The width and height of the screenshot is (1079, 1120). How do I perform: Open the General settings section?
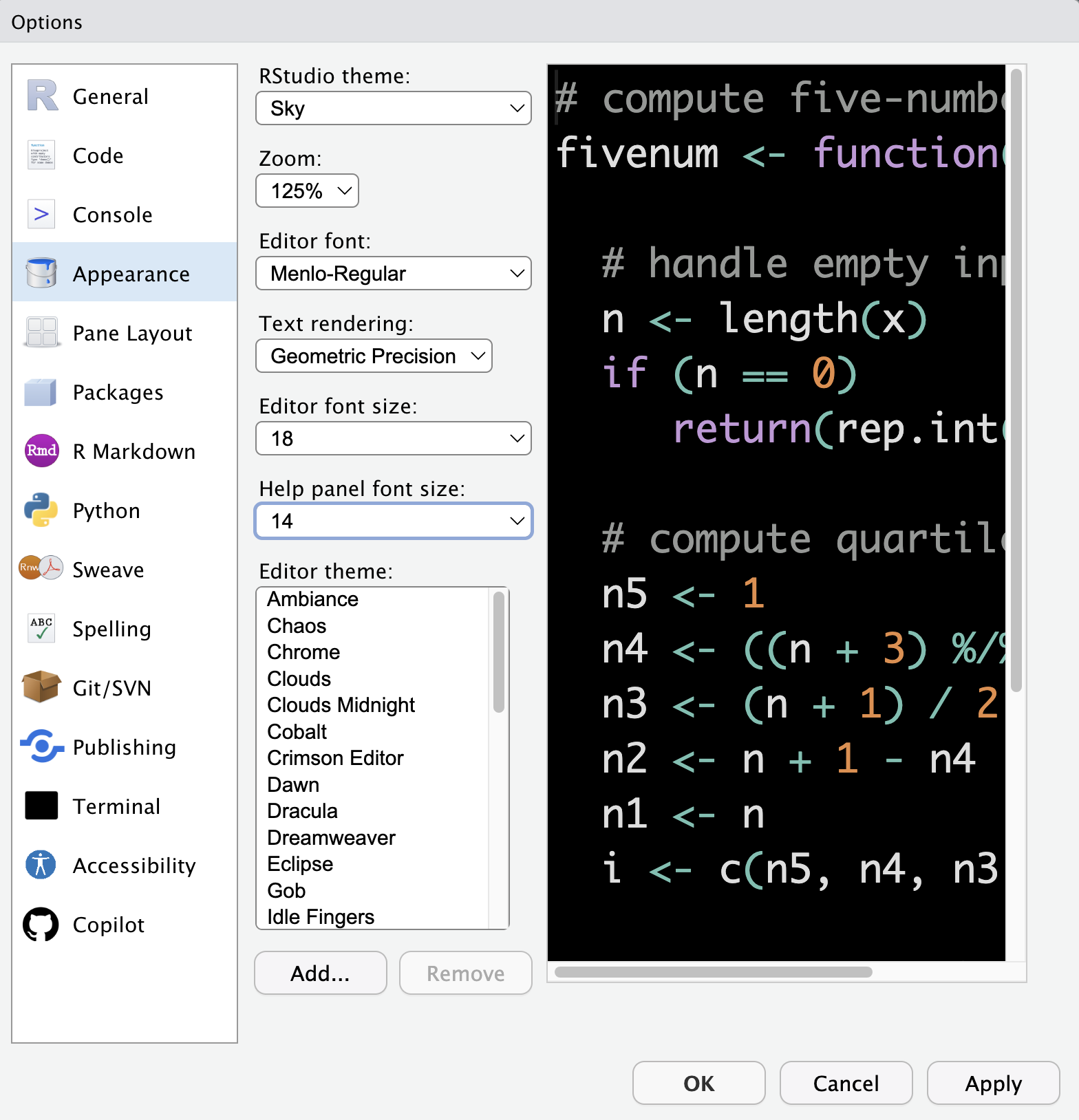pyautogui.click(x=125, y=96)
